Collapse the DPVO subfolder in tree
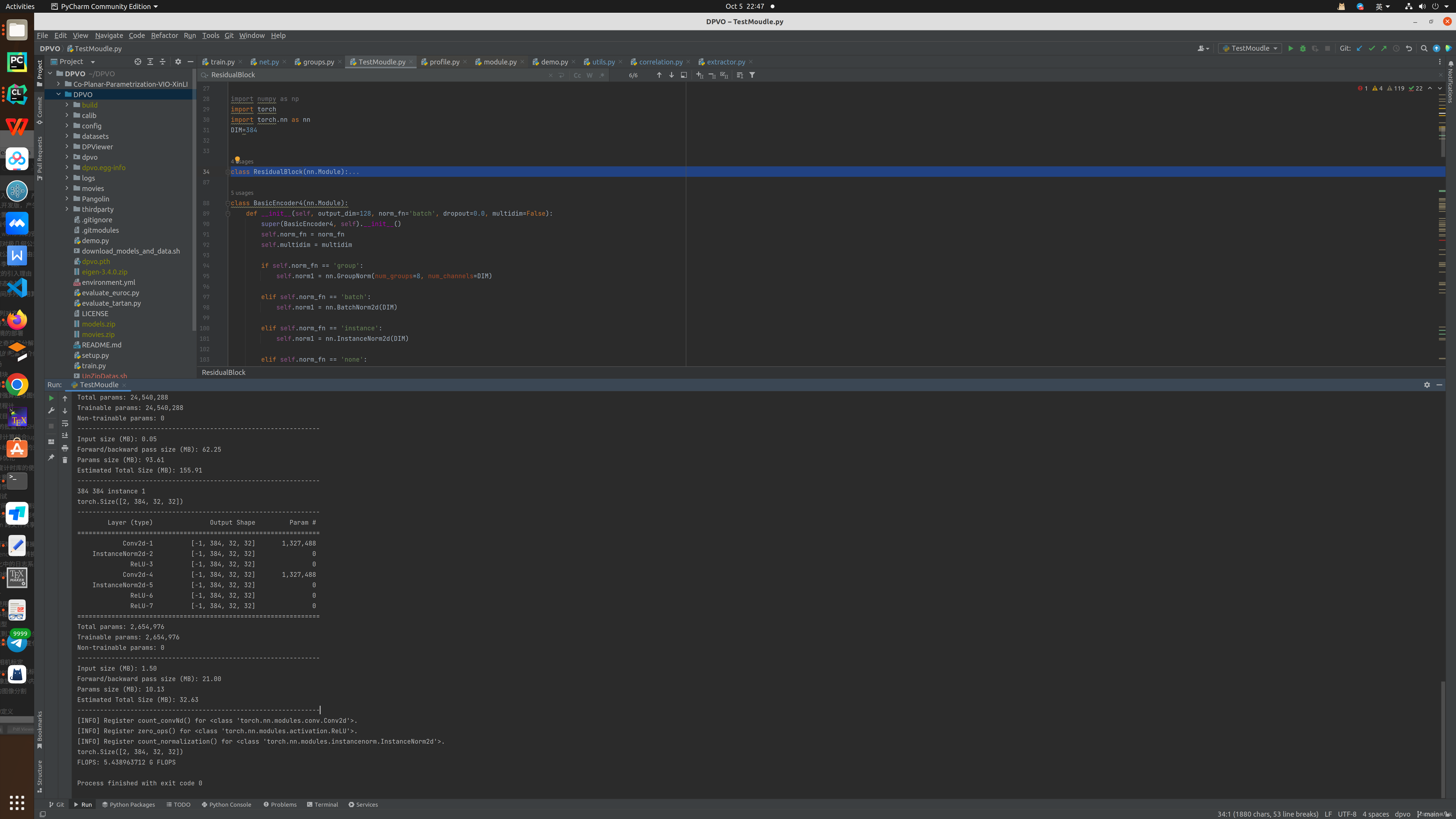1456x819 pixels. pyautogui.click(x=59, y=94)
